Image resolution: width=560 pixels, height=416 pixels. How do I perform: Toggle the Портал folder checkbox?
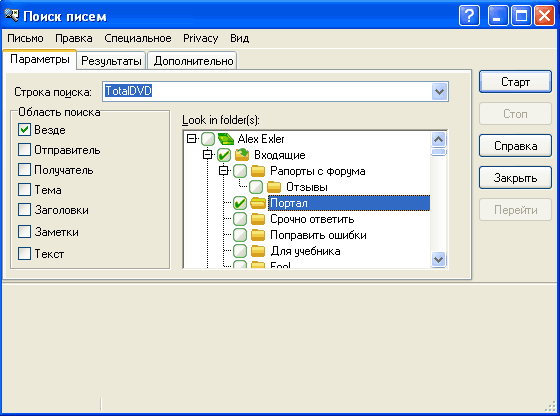240,203
